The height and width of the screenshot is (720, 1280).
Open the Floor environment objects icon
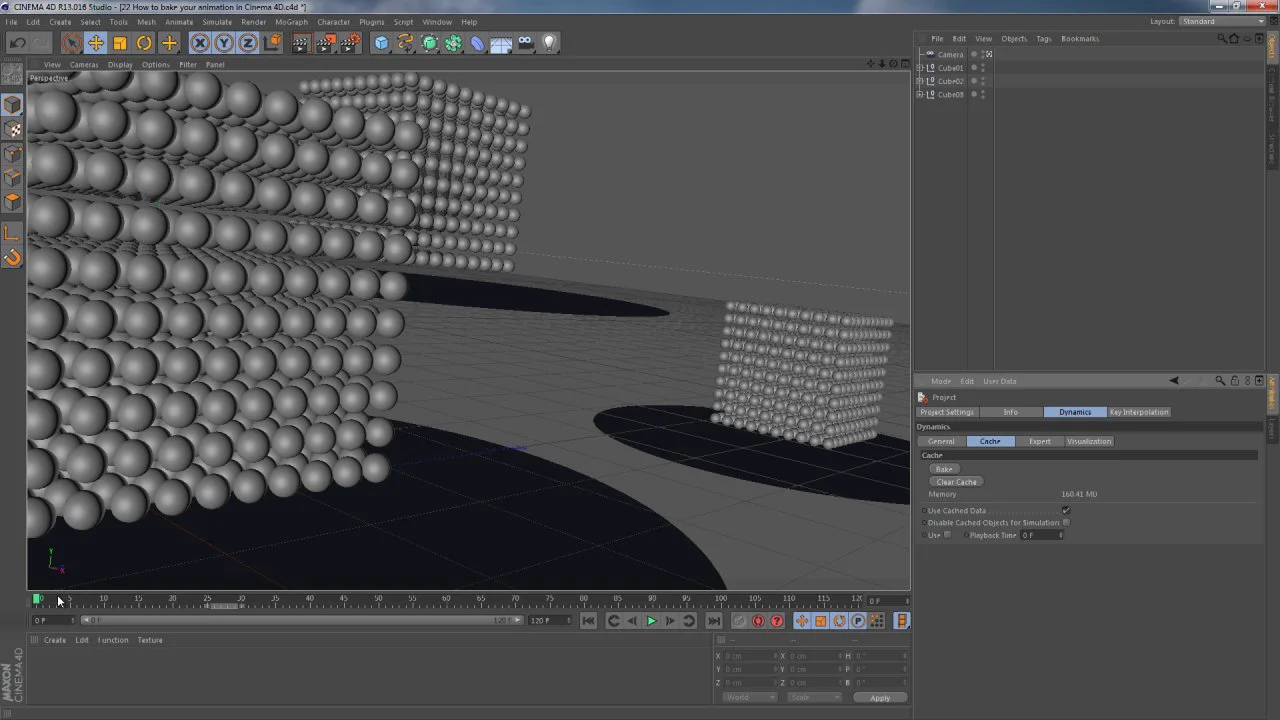[x=501, y=42]
